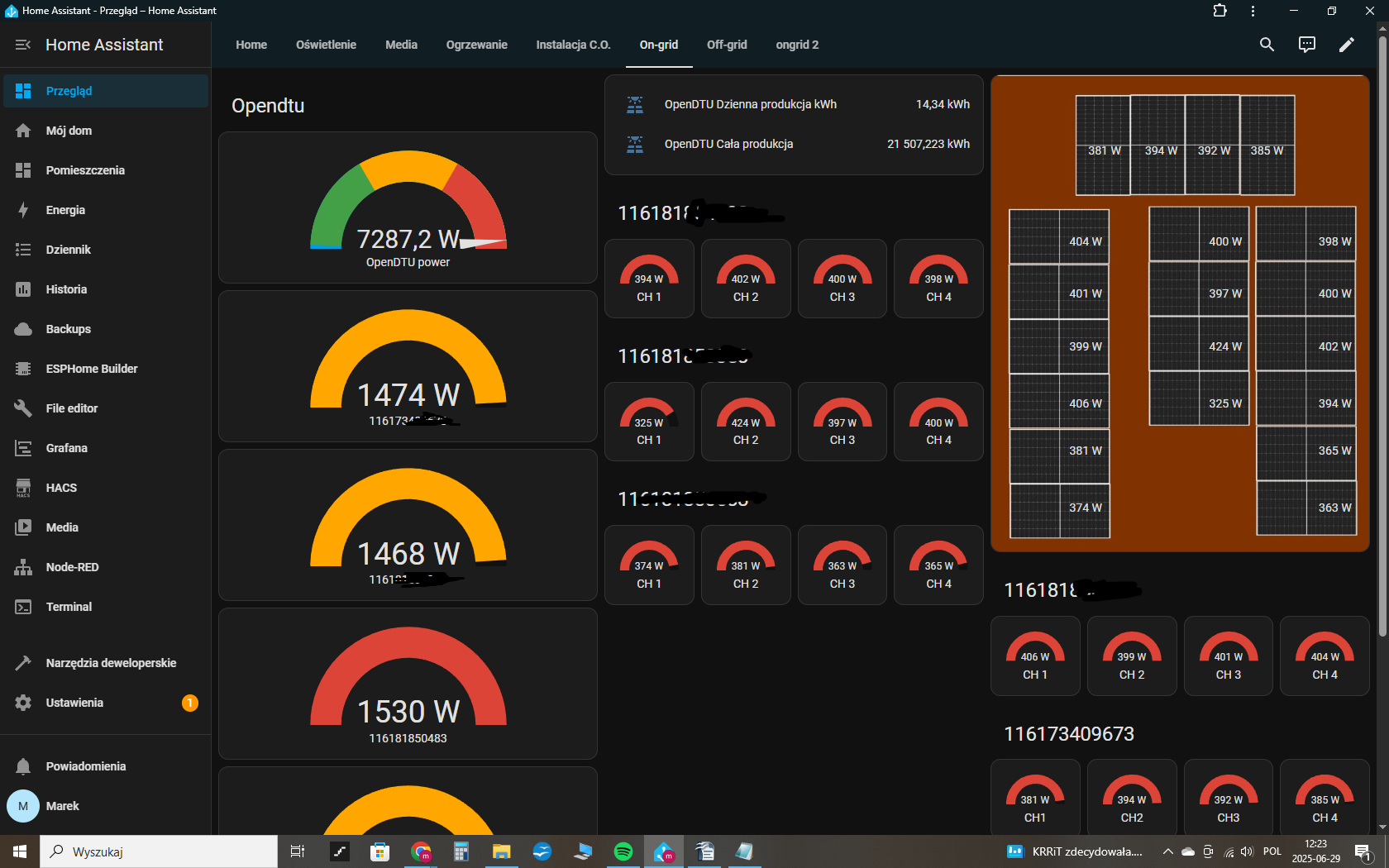Viewport: 1389px width, 868px height.
Task: Open Narzędzia deweloperskie in sidebar
Action: [106, 663]
